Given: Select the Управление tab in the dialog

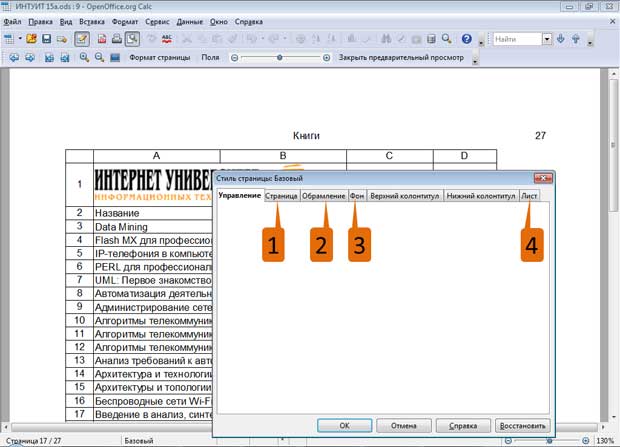Looking at the screenshot, I should [240, 195].
